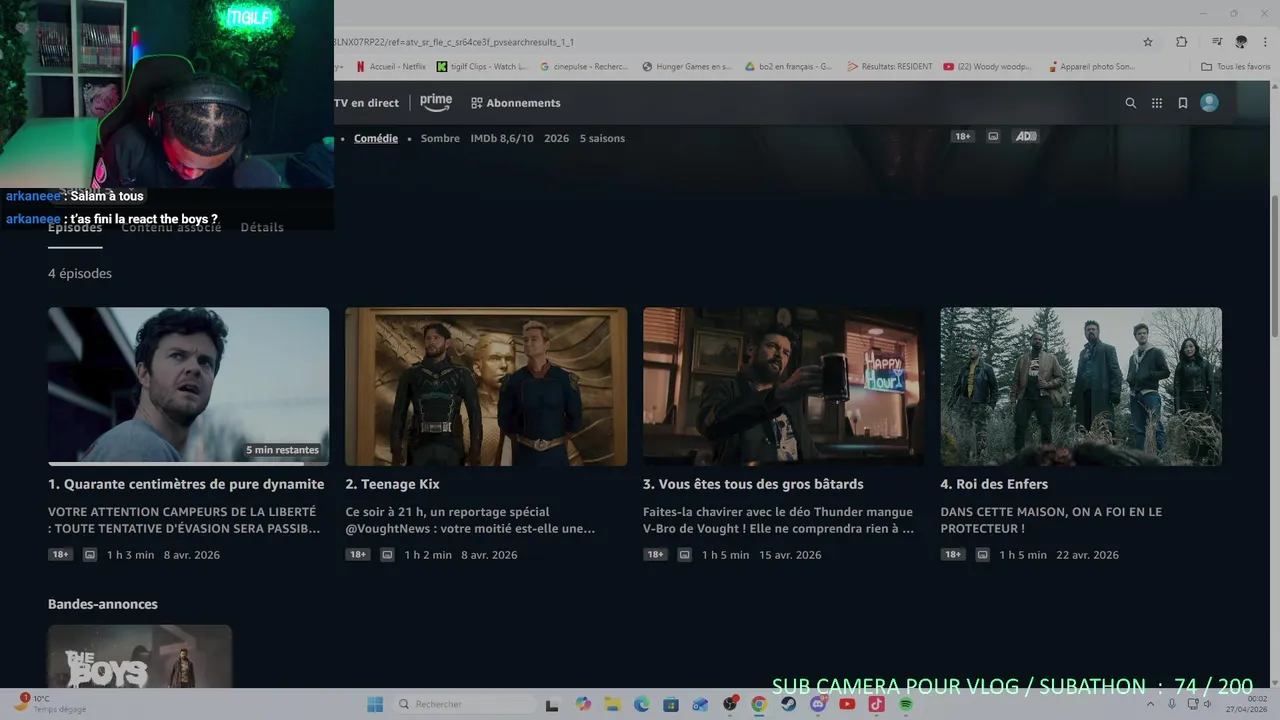Open the weather widget showing 10°C

[x=50, y=704]
